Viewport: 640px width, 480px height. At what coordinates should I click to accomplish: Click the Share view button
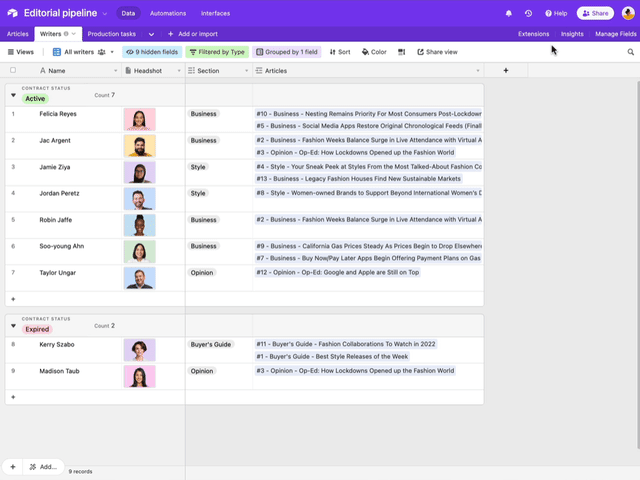coord(437,52)
